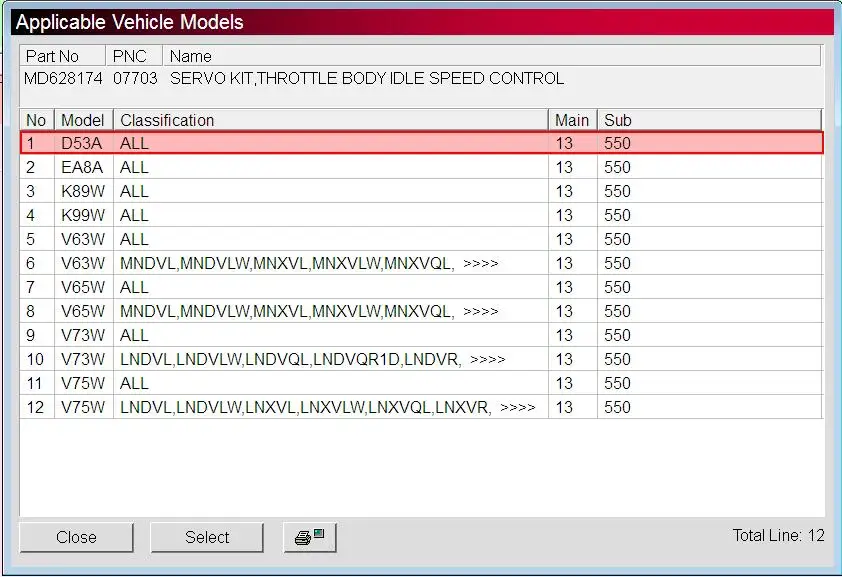
Task: Expand >>>> on row 6 V63W classification
Action: click(x=481, y=264)
